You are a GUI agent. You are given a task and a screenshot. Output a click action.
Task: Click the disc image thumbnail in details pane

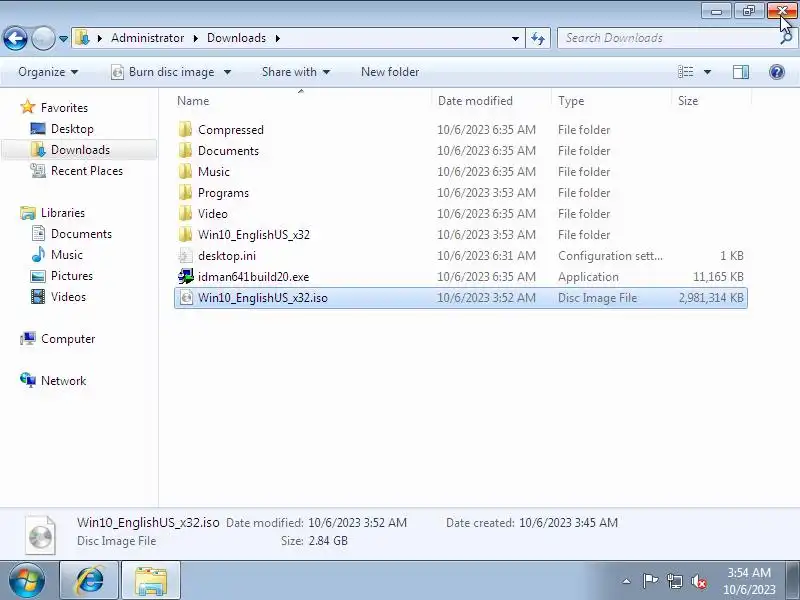(40, 535)
